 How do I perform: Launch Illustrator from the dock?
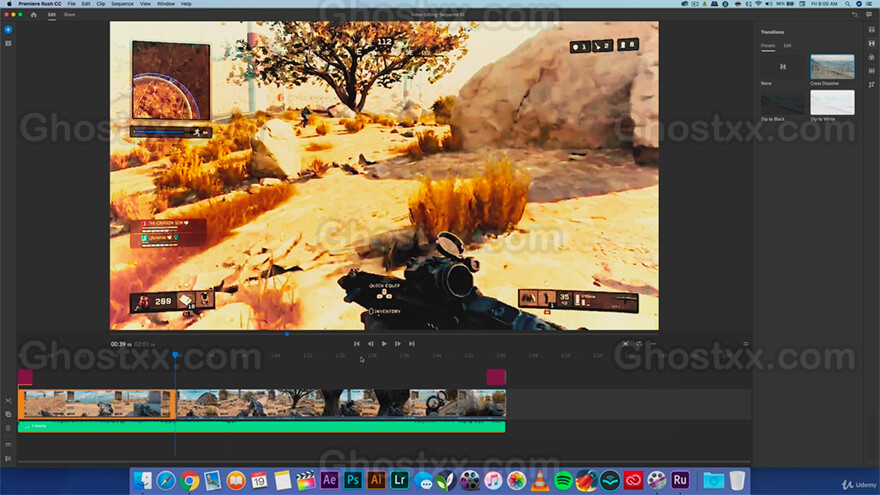[376, 480]
